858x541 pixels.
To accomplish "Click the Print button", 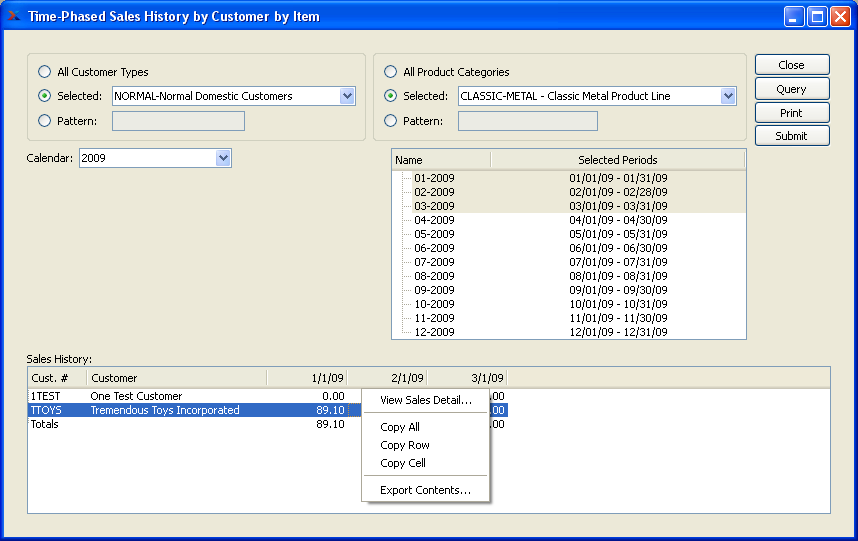I will tap(791, 113).
